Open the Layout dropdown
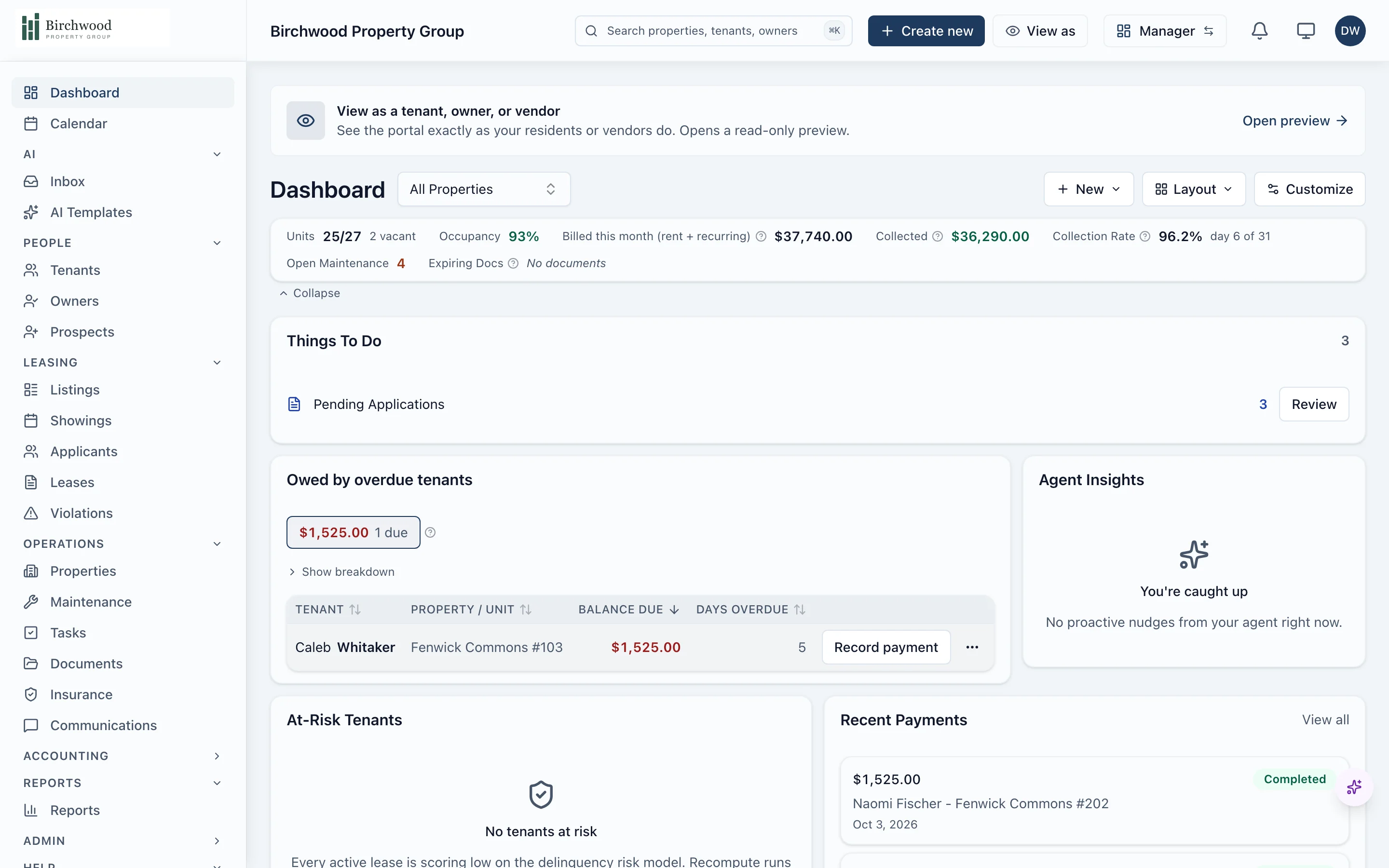The image size is (1389, 868). coord(1193,190)
